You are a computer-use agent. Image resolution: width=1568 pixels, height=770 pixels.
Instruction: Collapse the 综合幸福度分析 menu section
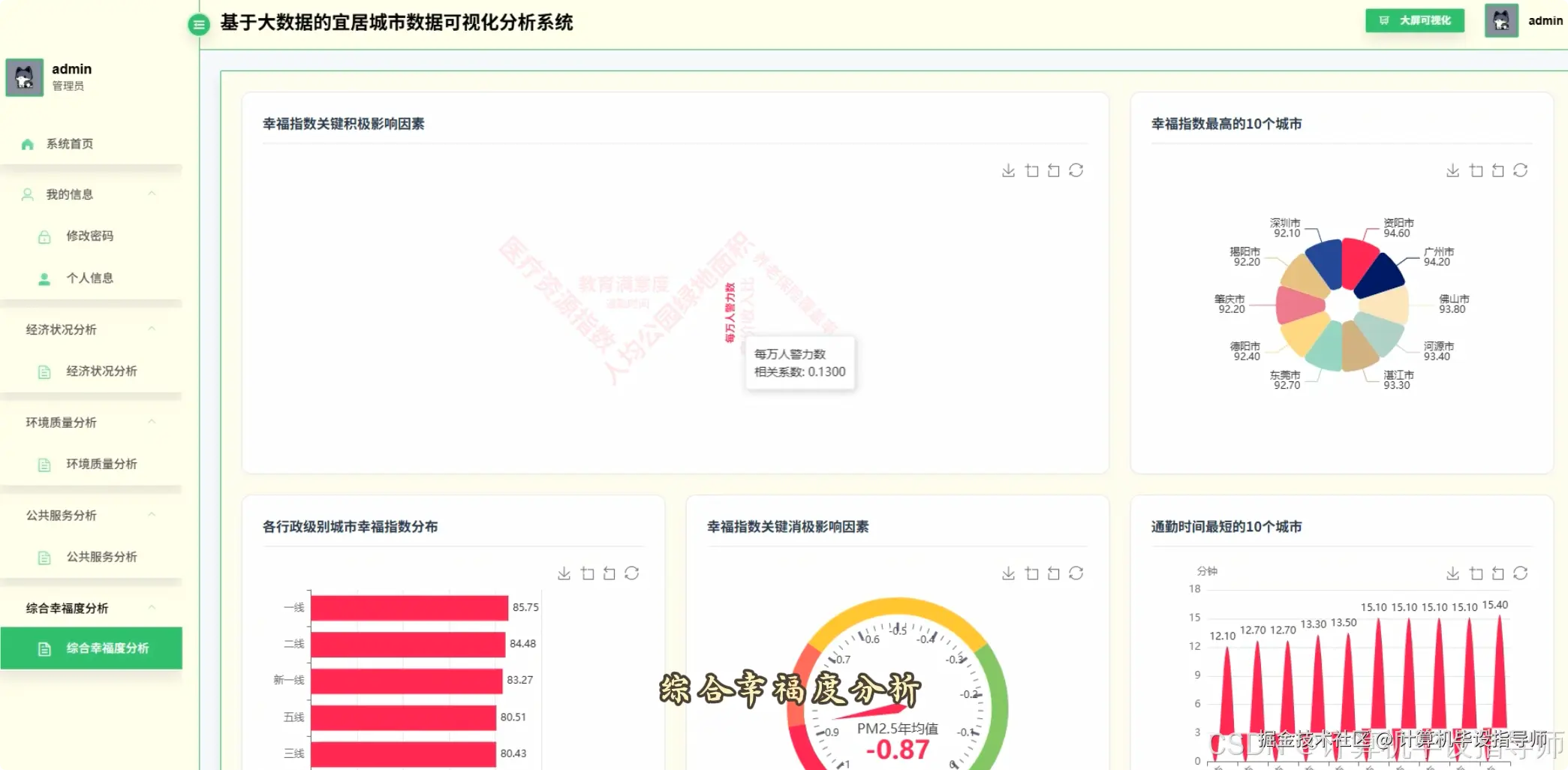coord(152,608)
